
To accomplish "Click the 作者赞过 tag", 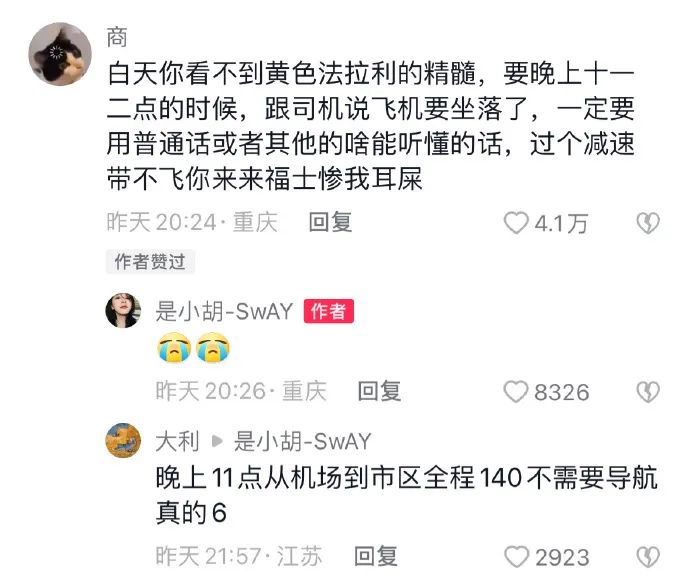I will point(150,262).
